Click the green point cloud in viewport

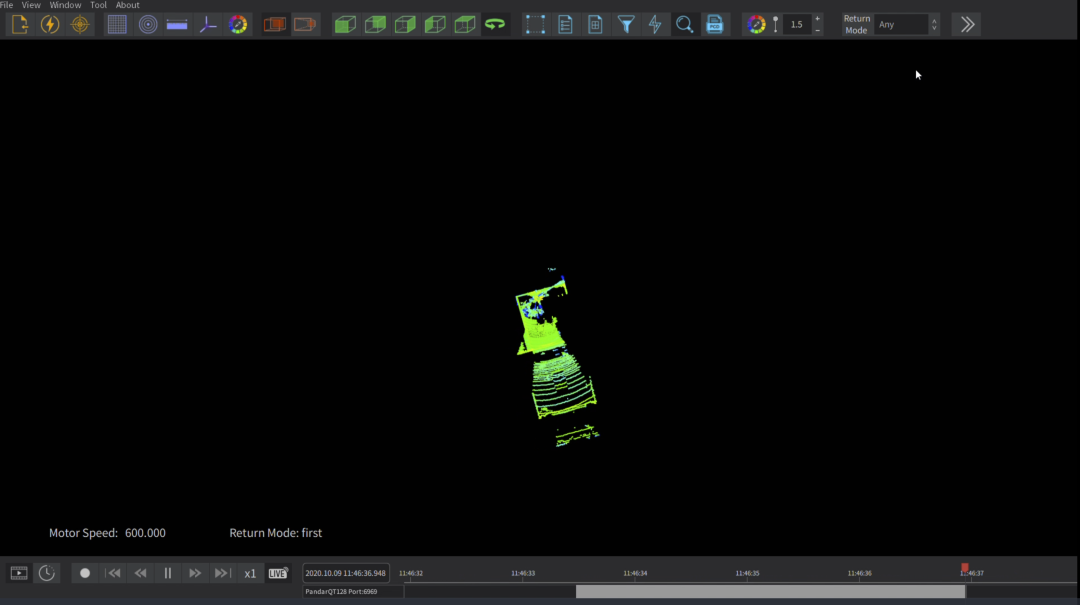coord(558,357)
